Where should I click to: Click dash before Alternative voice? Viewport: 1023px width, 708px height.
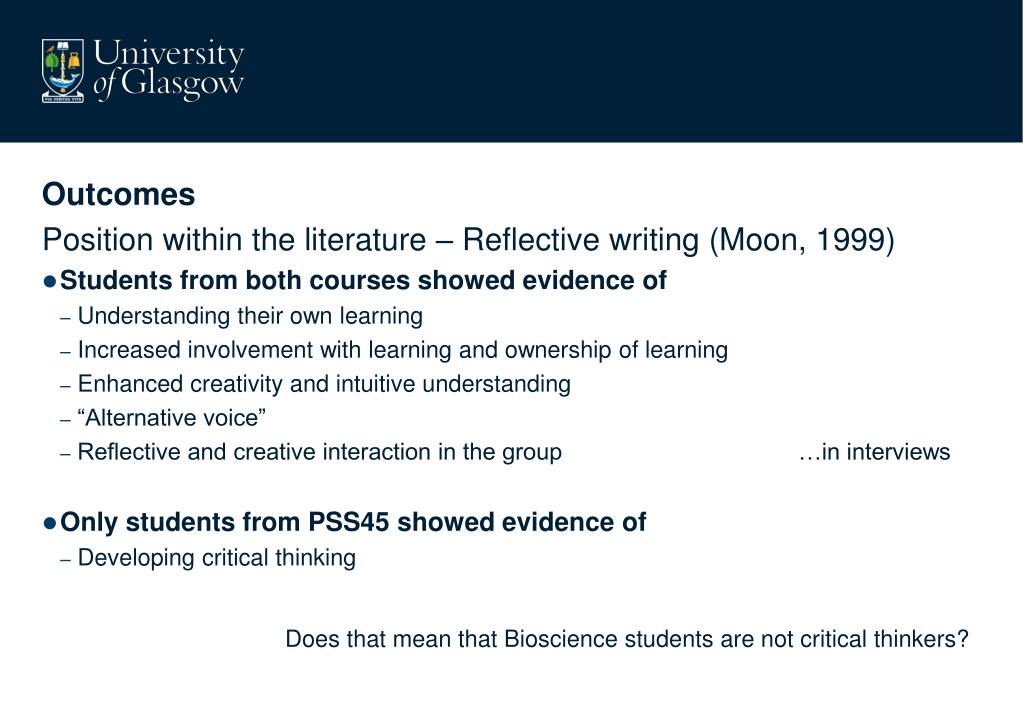(x=65, y=420)
